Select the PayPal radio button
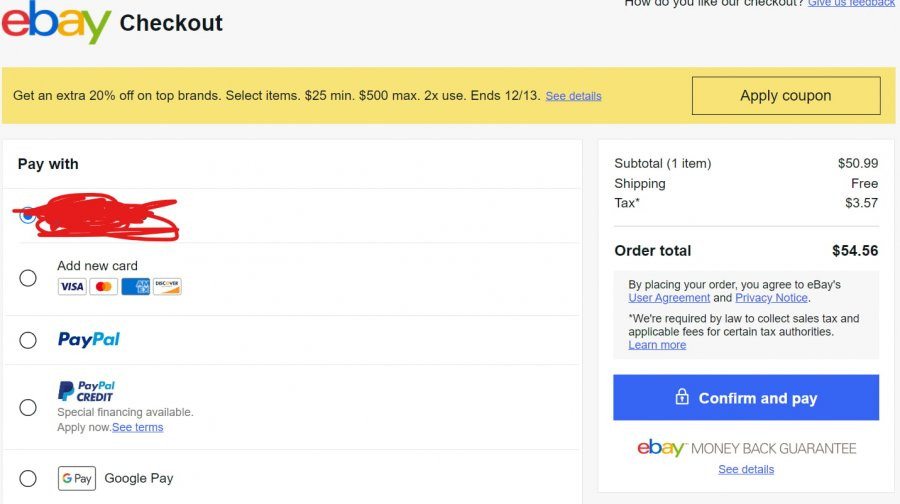This screenshot has width=900, height=504. 28,340
